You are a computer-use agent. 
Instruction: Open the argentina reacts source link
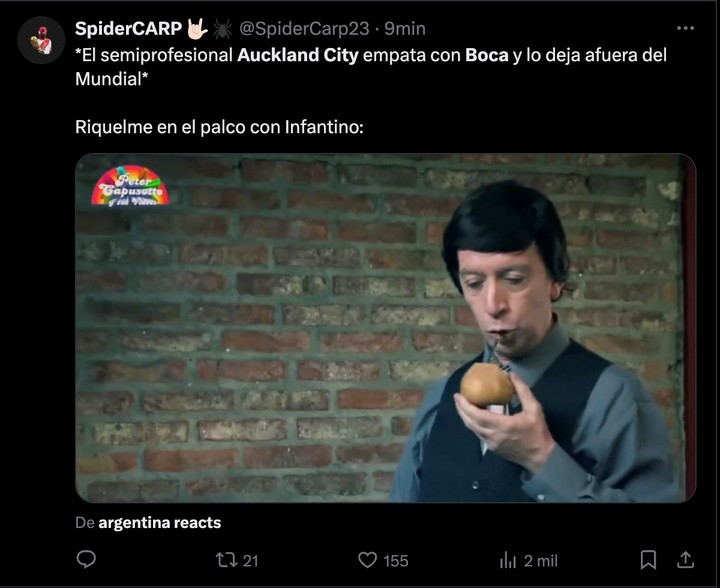click(159, 523)
